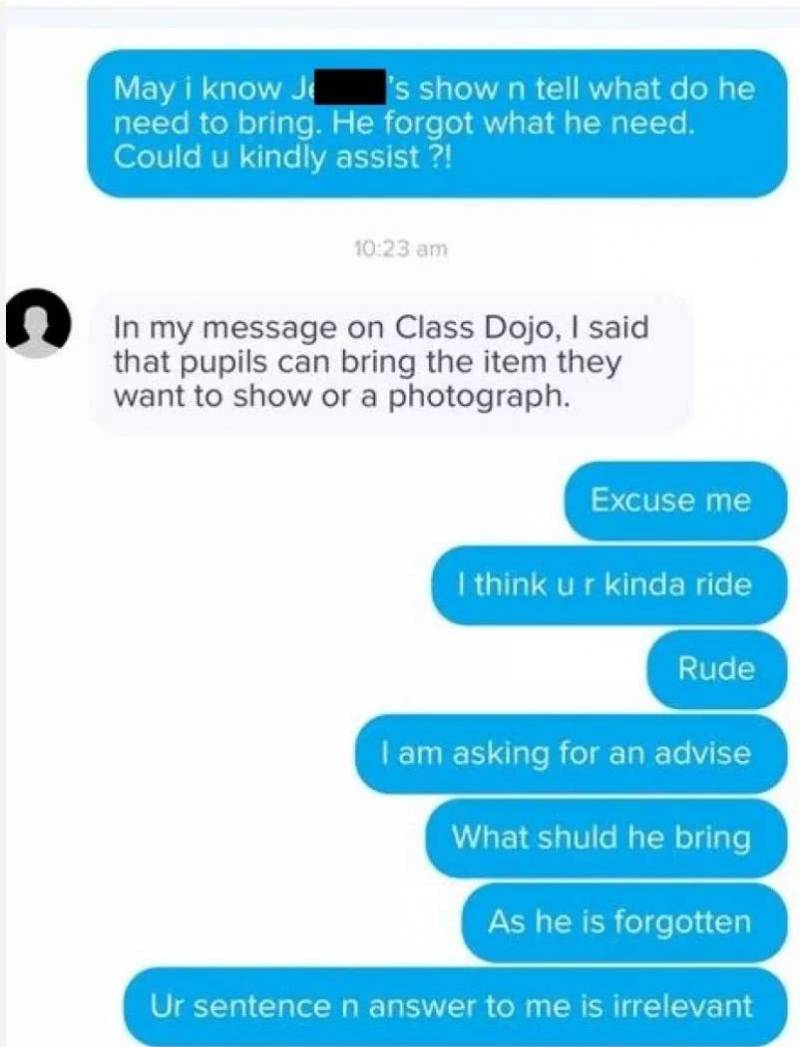Select the teacher's Class Dojo reply bubble
This screenshot has height=1047, width=800.
coord(391,362)
